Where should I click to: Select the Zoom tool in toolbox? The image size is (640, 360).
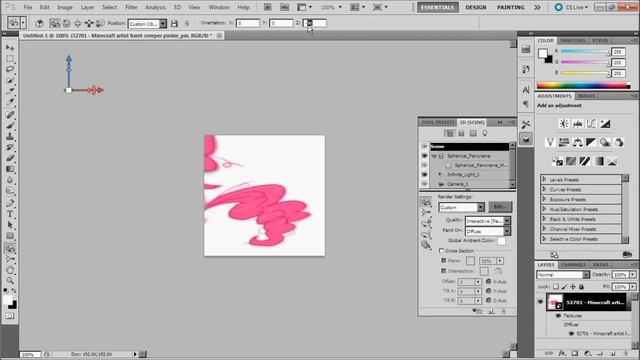[x=10, y=281]
